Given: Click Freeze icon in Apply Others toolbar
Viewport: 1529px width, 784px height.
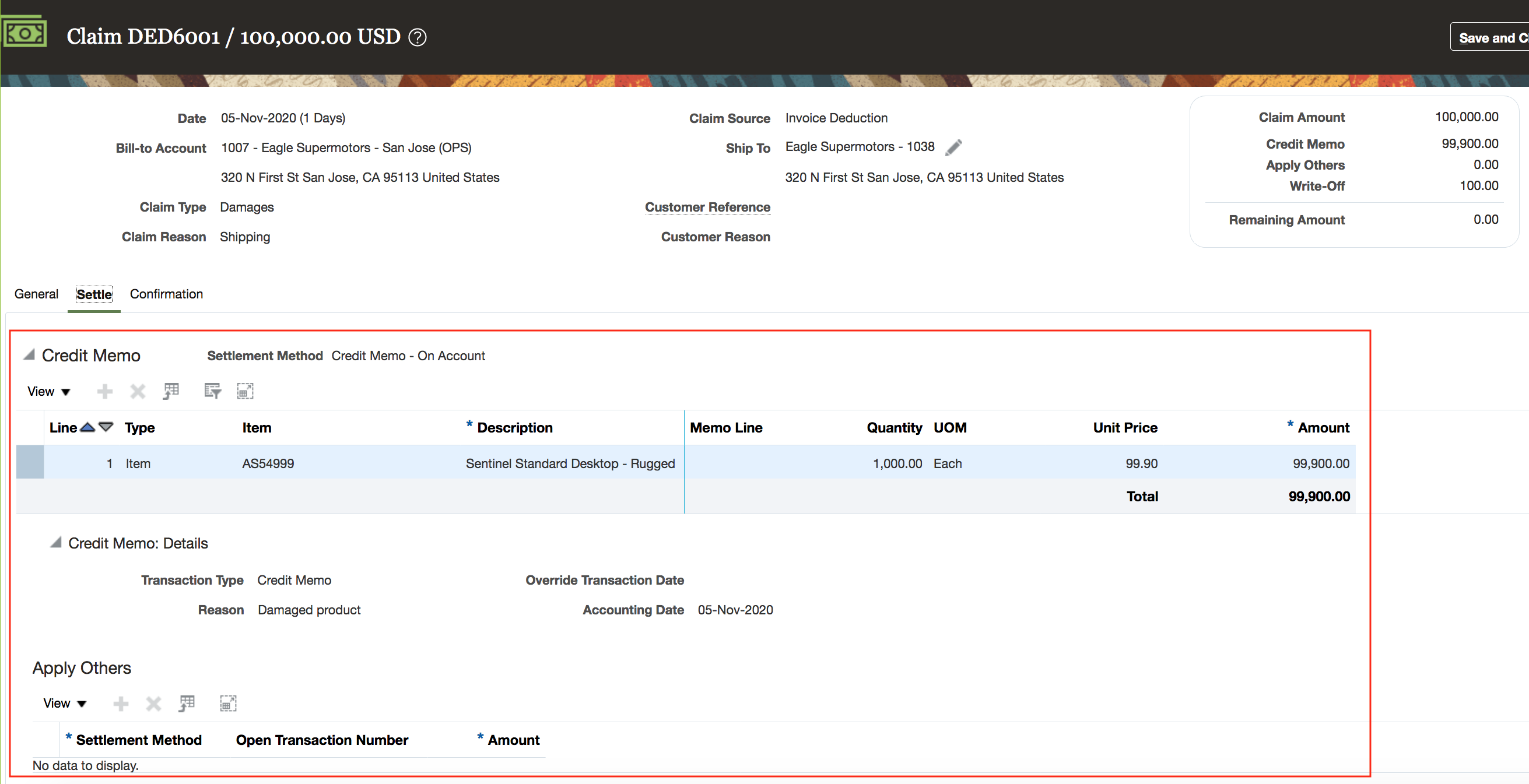Looking at the screenshot, I should coord(187,704).
